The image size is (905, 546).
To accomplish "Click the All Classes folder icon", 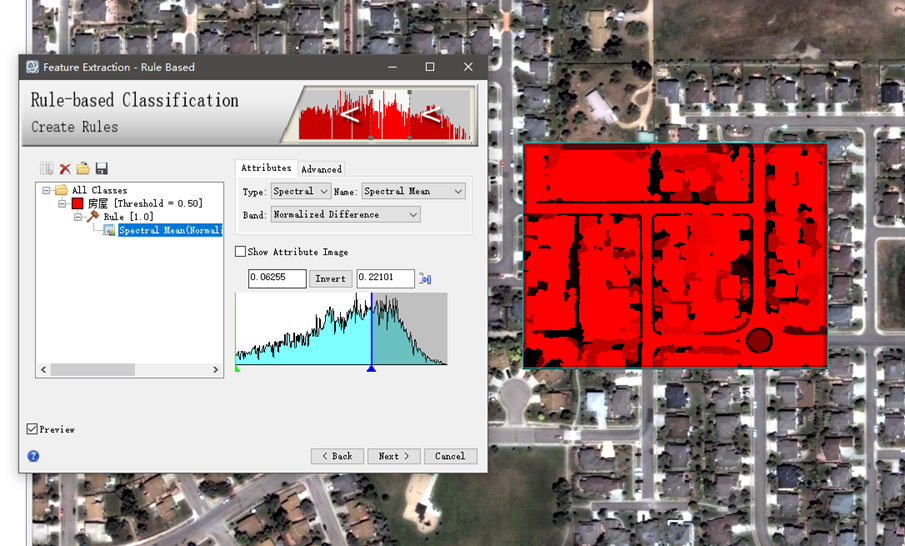I will coord(61,190).
